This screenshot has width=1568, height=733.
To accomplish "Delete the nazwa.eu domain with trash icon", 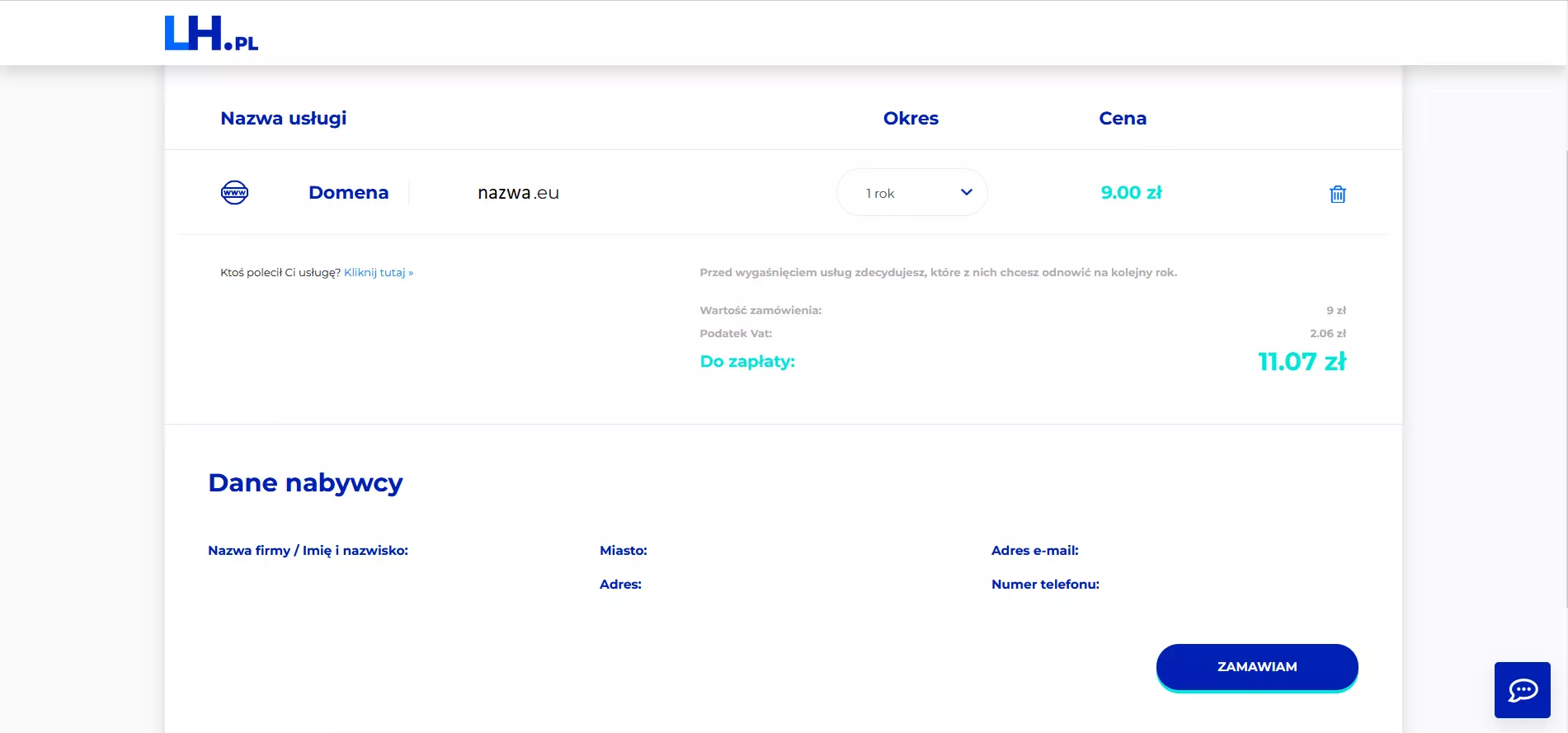I will point(1338,194).
